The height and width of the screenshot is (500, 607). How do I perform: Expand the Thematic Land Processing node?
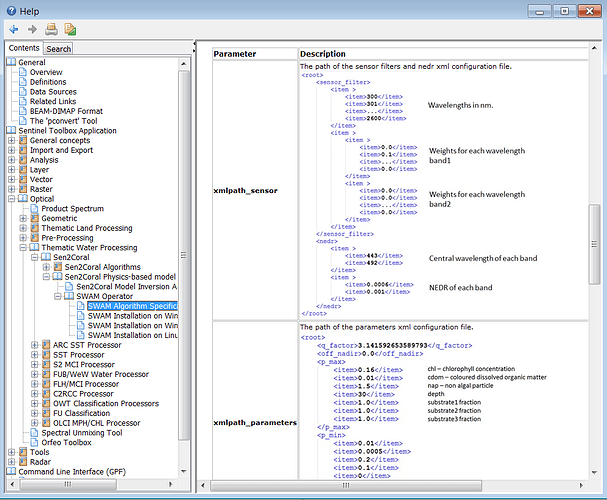[23, 228]
